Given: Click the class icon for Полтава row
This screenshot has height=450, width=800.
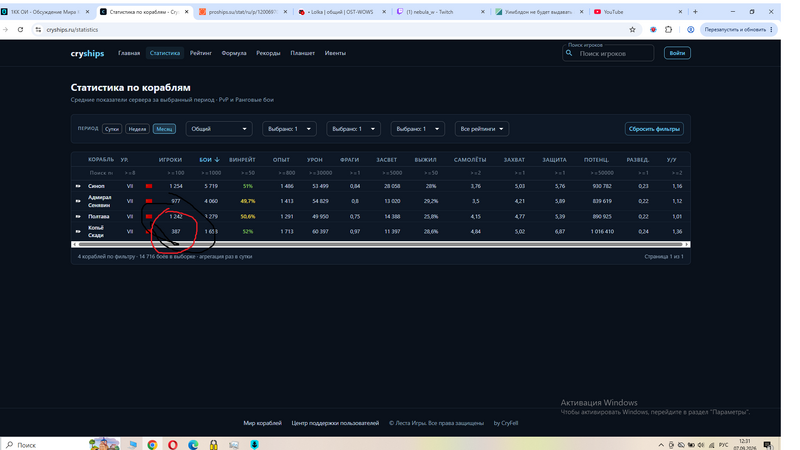Looking at the screenshot, I should click(x=78, y=216).
